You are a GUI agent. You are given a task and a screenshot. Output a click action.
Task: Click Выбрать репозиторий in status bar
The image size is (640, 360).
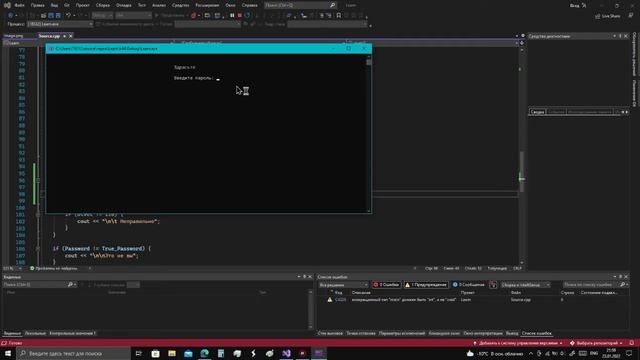point(597,343)
